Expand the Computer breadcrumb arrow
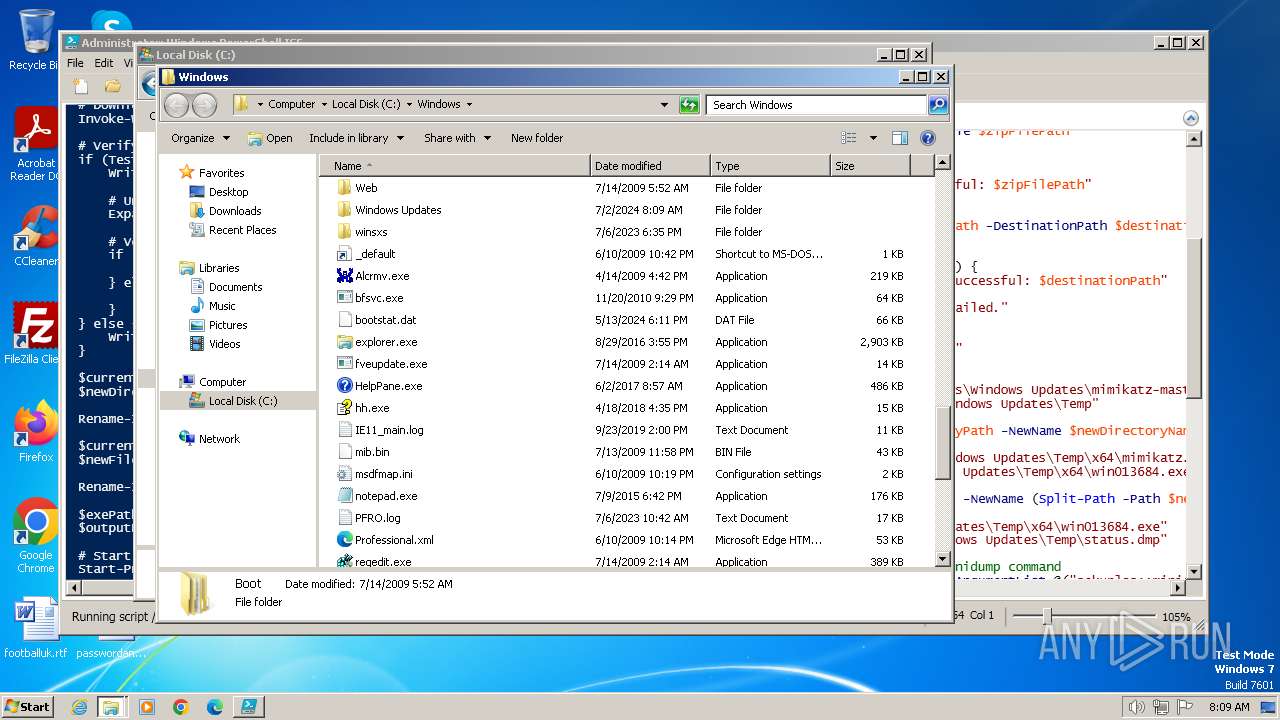Screen dimensions: 1280x720 323,104
